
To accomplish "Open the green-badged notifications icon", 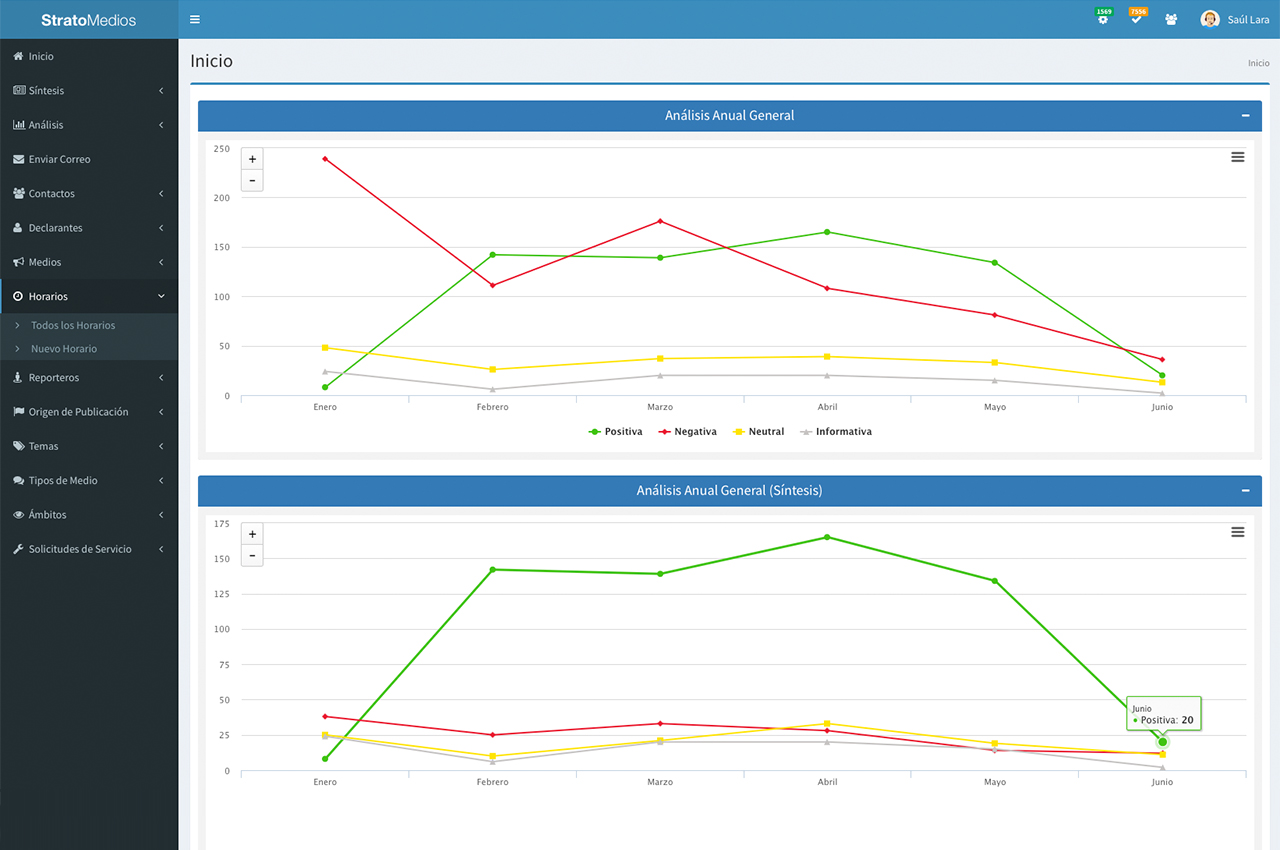I will (1103, 20).
